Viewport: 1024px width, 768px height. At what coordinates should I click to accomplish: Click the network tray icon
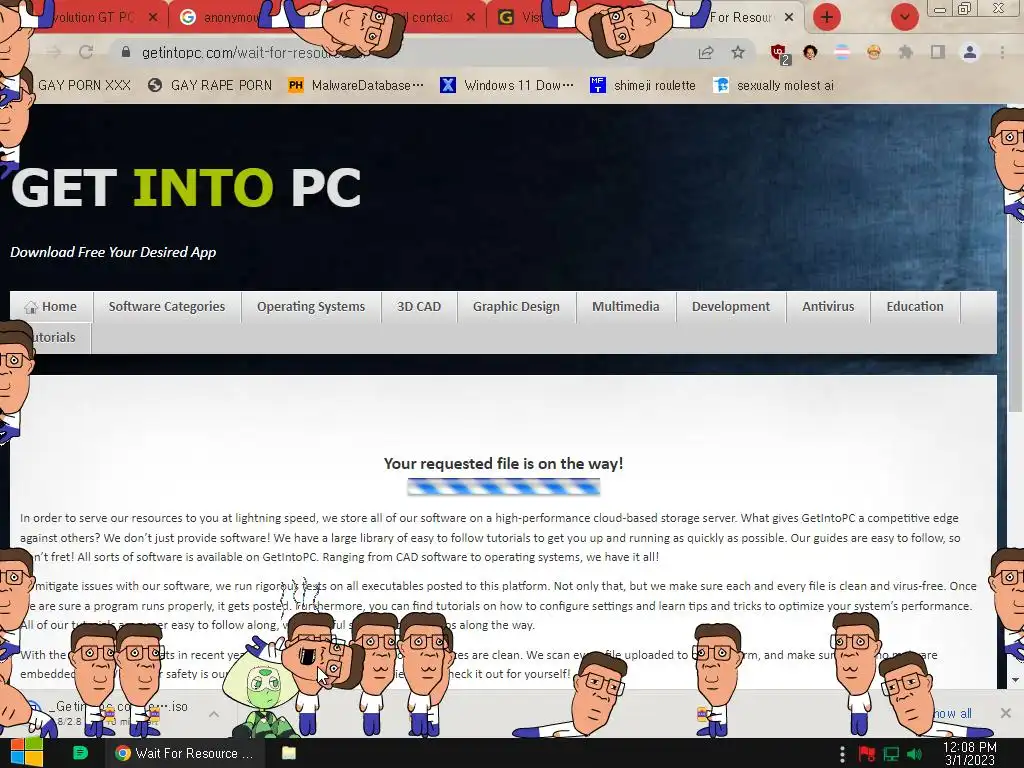pos(891,754)
